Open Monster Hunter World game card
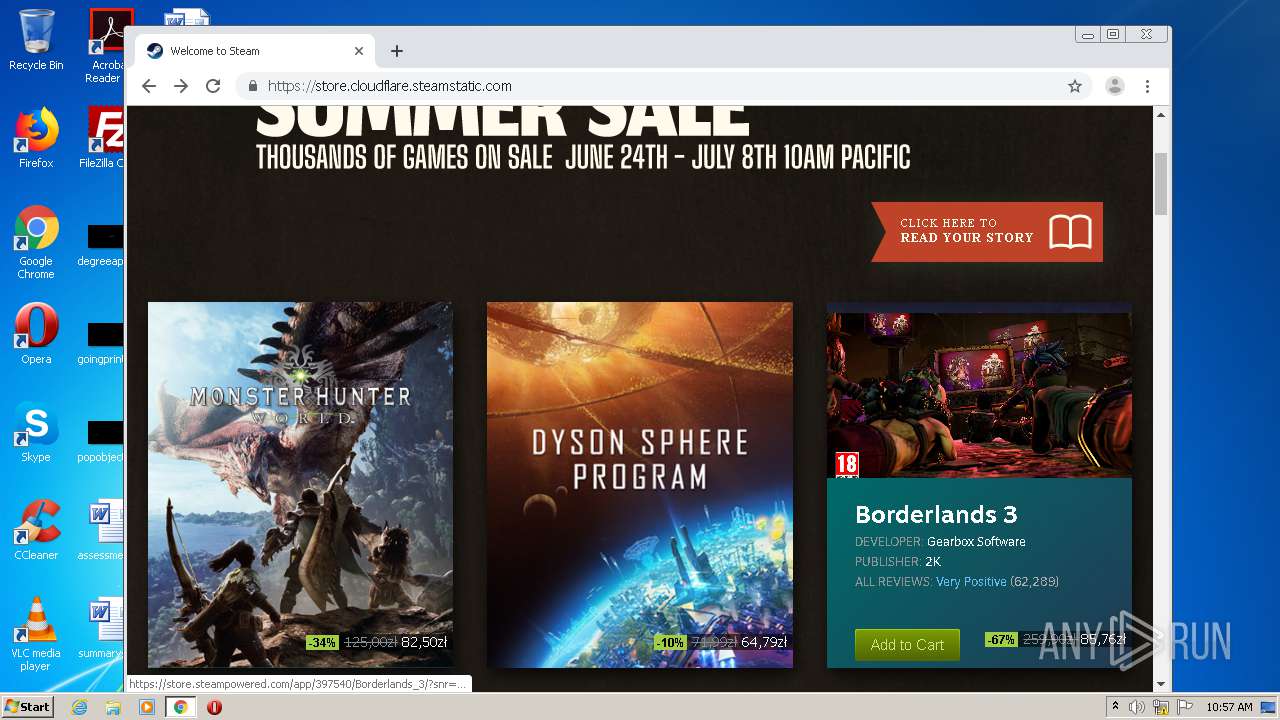The width and height of the screenshot is (1280, 720). (x=300, y=485)
